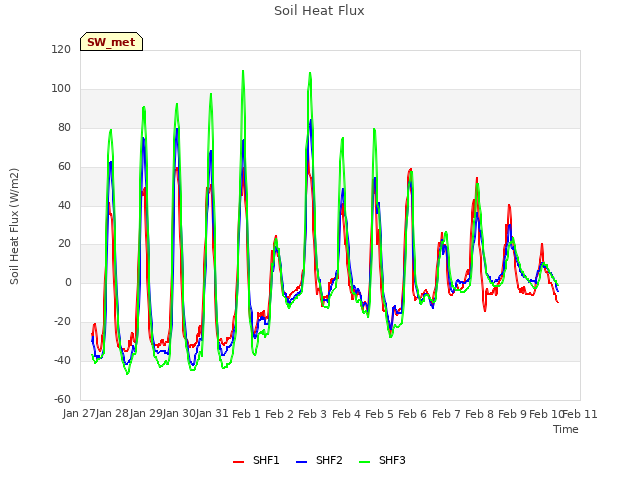Screen dimensions: 640x480
Task: Click the 80 y-axis tick label
Action: click(64, 127)
